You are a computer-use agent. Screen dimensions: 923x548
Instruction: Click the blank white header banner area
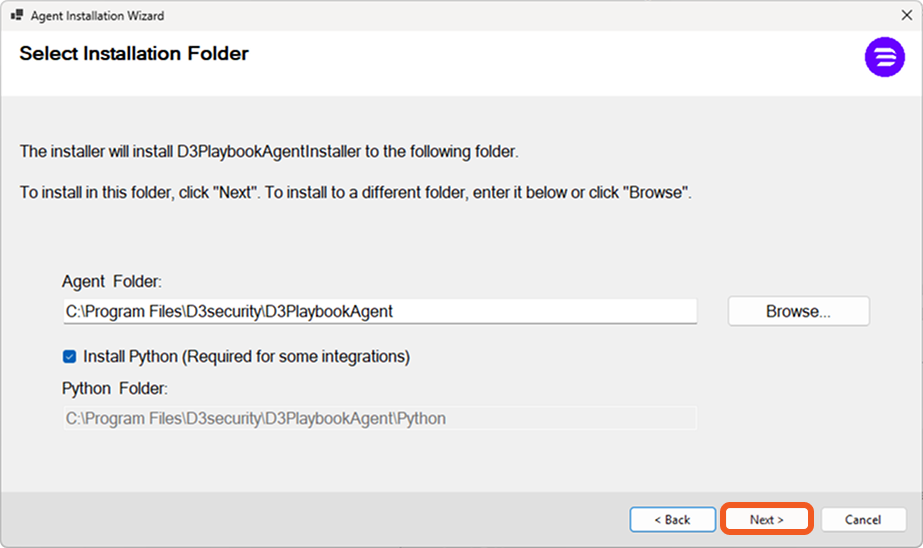pyautogui.click(x=550, y=62)
